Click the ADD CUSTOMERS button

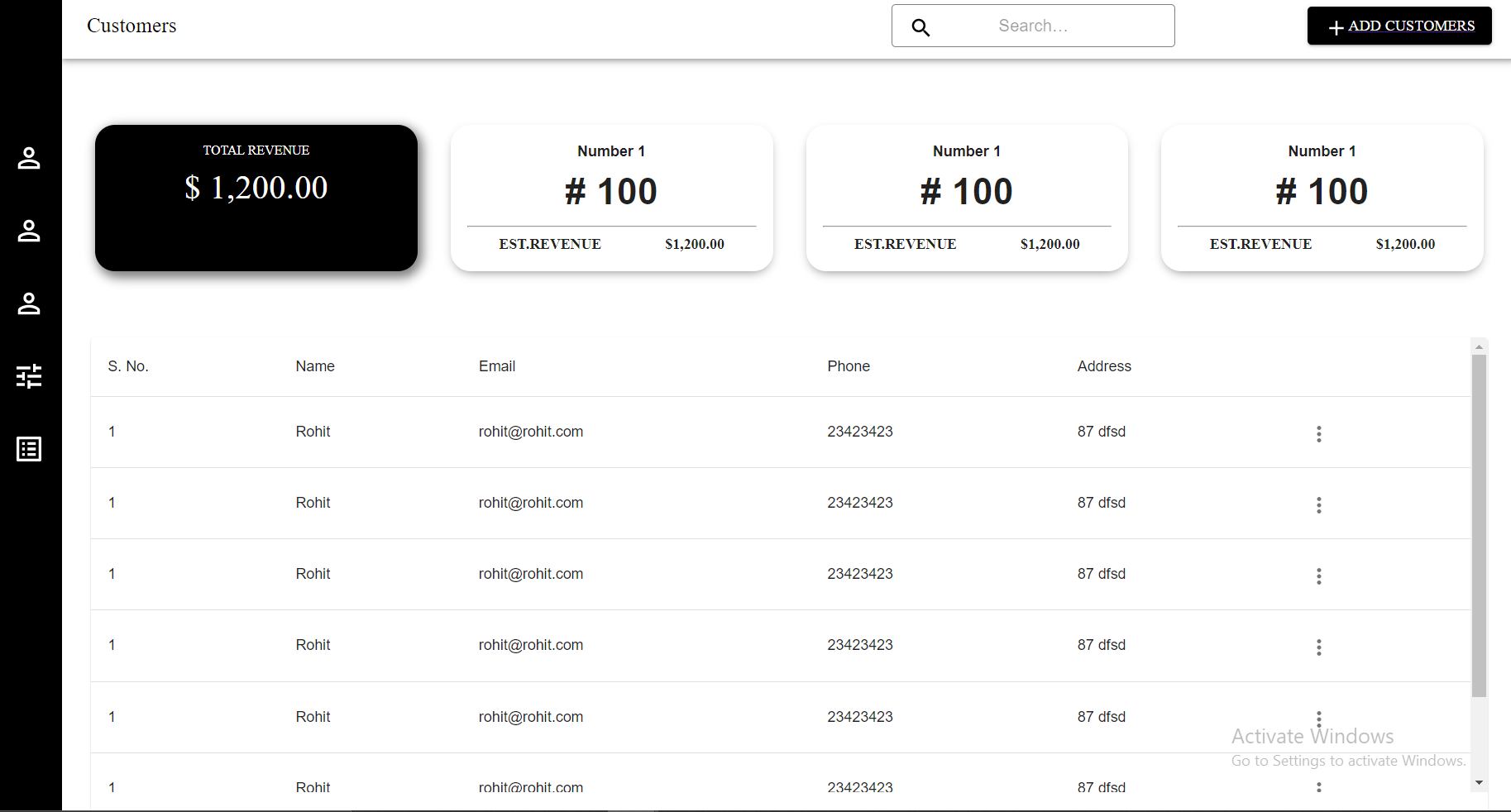click(x=1399, y=26)
